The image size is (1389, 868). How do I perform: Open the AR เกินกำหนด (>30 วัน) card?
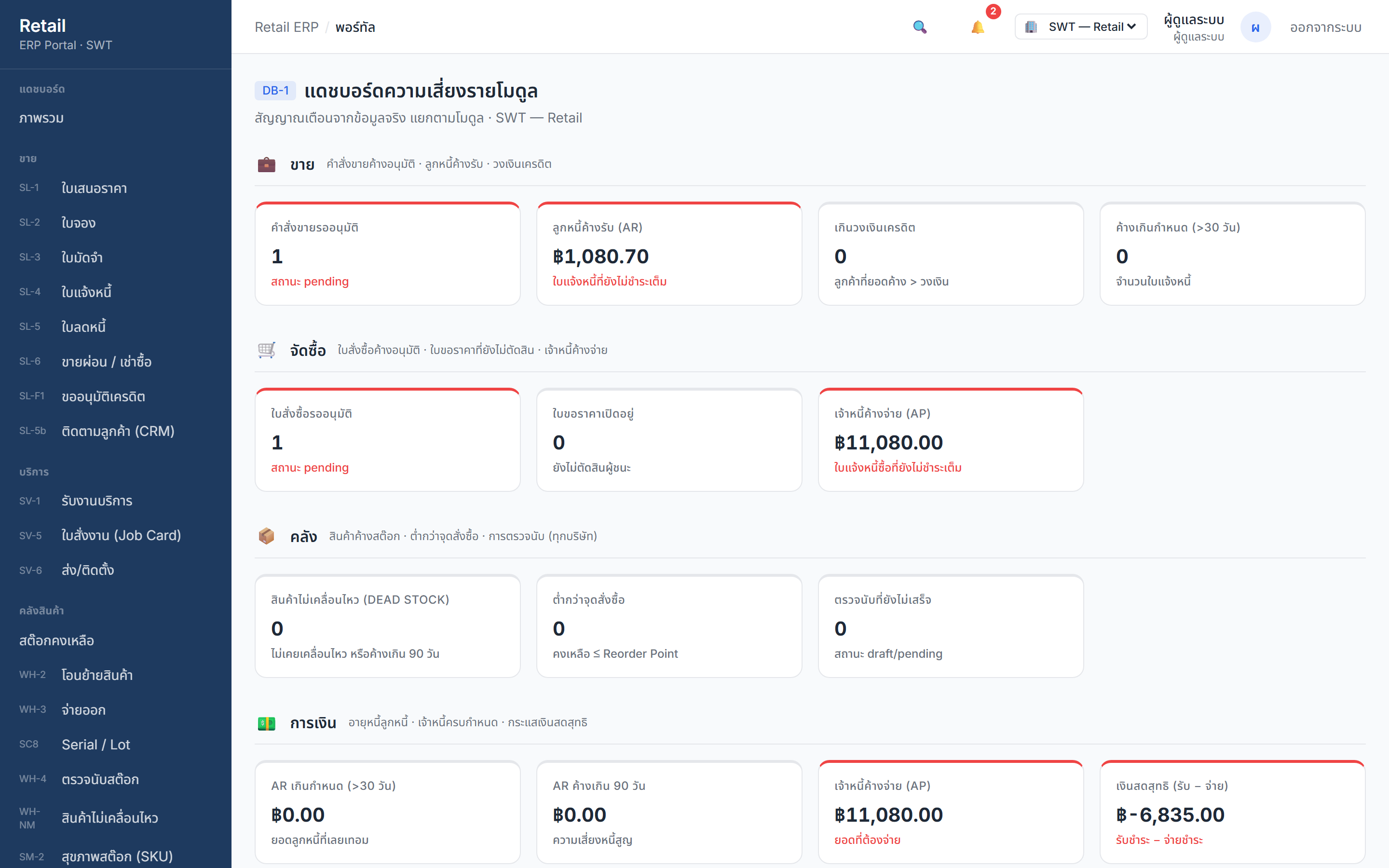(x=387, y=813)
